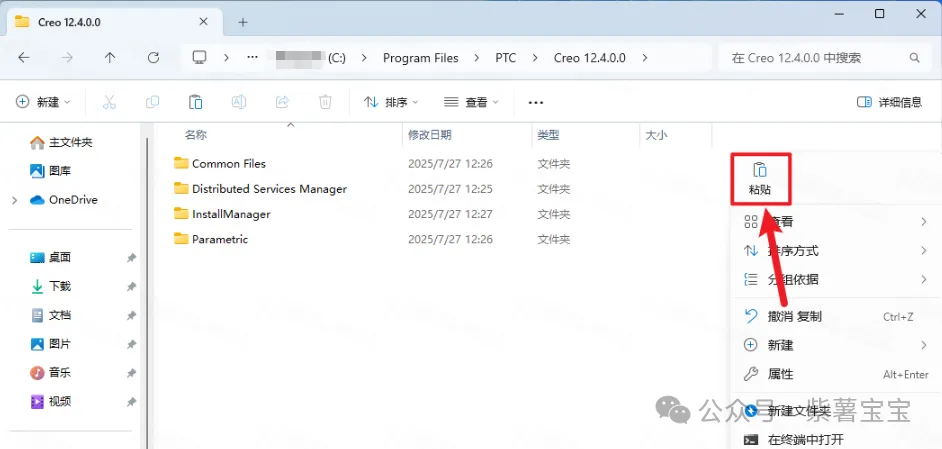Click the Paste icon in context menu
Viewport: 942px width, 449px height.
(760, 170)
